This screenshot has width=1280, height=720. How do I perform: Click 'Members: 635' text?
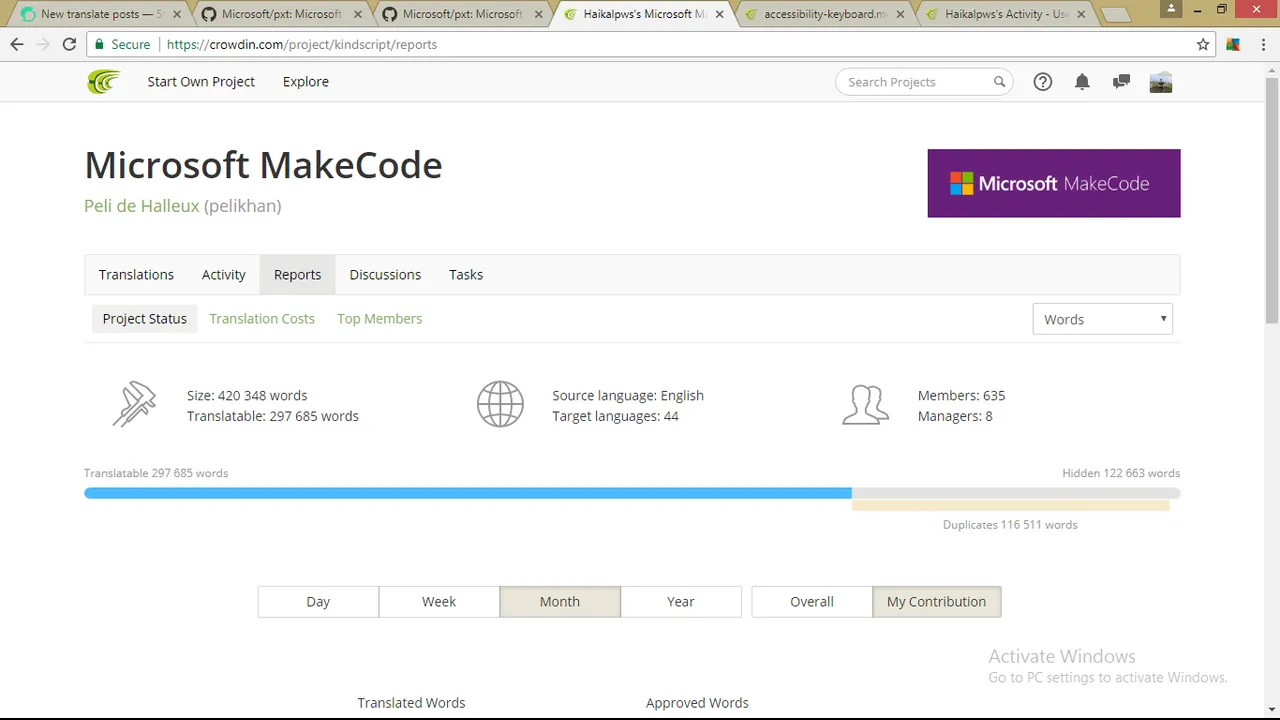tap(961, 395)
